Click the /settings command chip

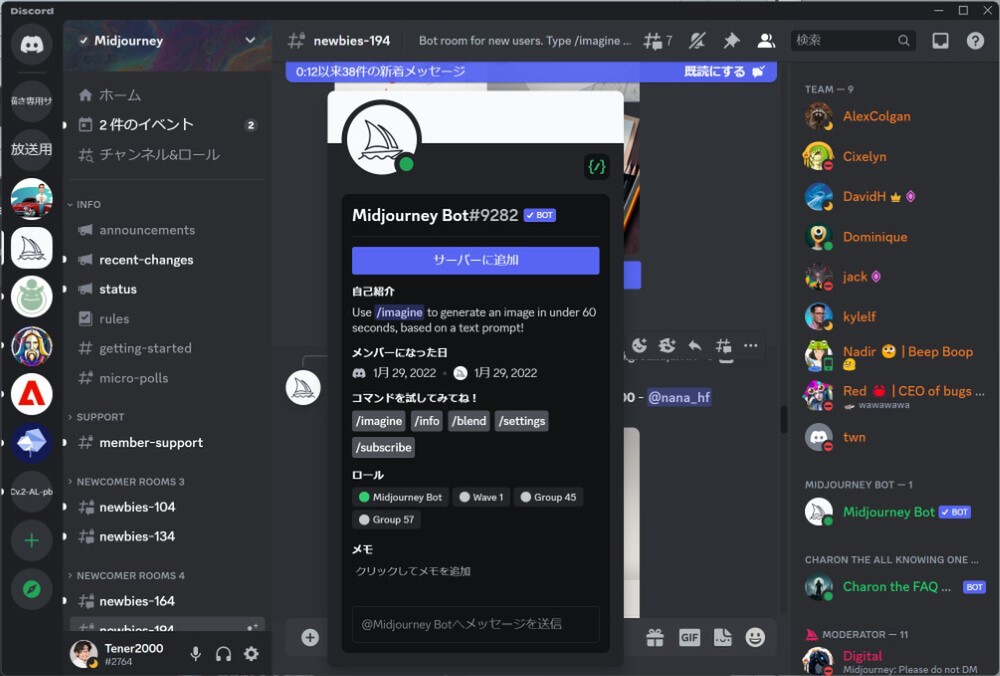[x=522, y=421]
